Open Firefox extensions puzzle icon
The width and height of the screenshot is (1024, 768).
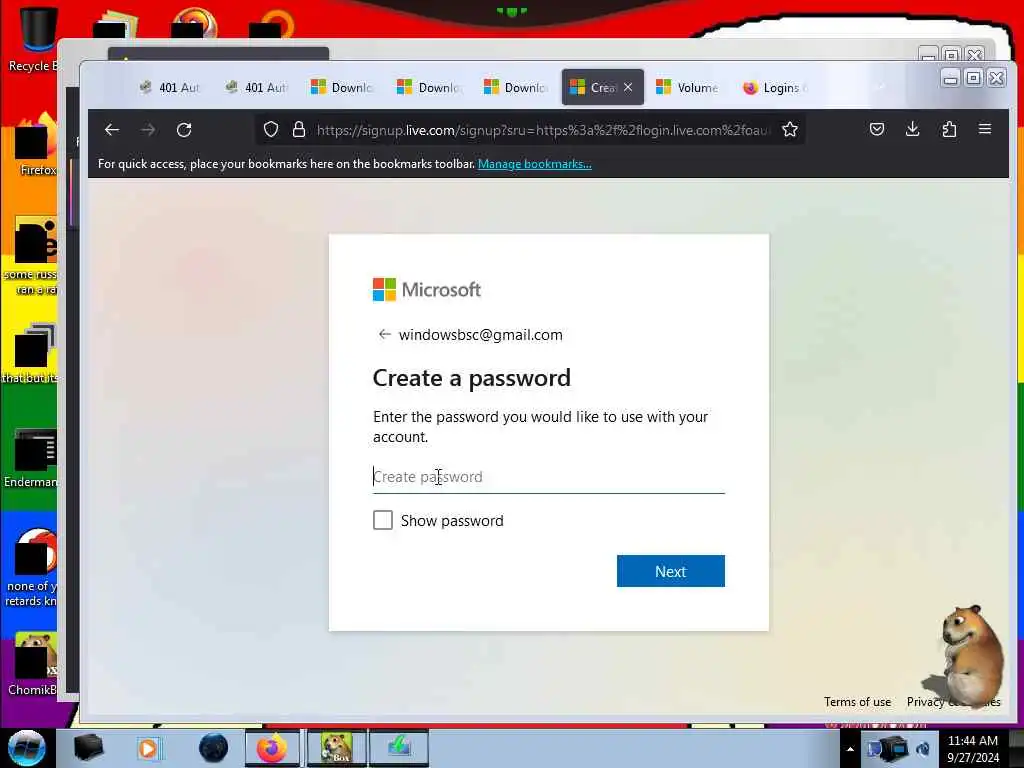click(x=949, y=129)
